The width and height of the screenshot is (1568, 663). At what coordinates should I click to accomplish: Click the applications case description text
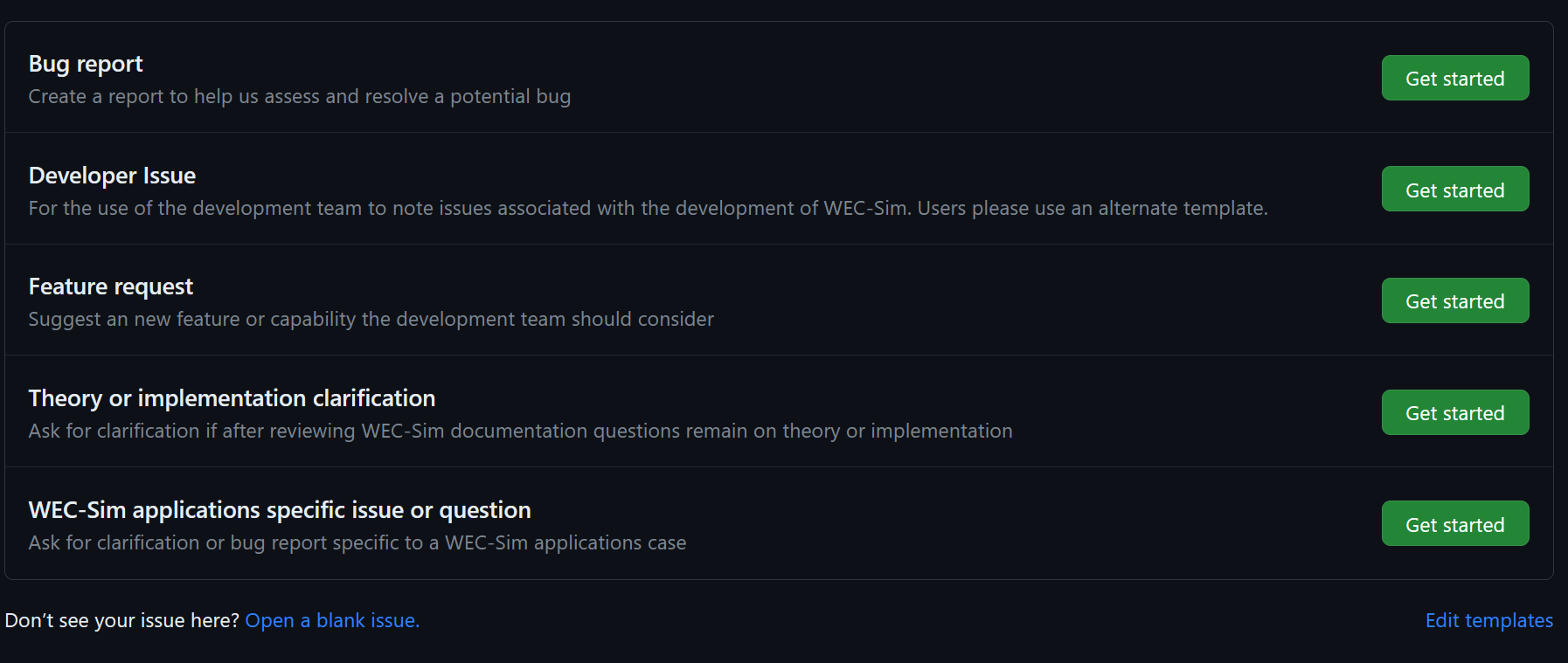click(x=357, y=542)
